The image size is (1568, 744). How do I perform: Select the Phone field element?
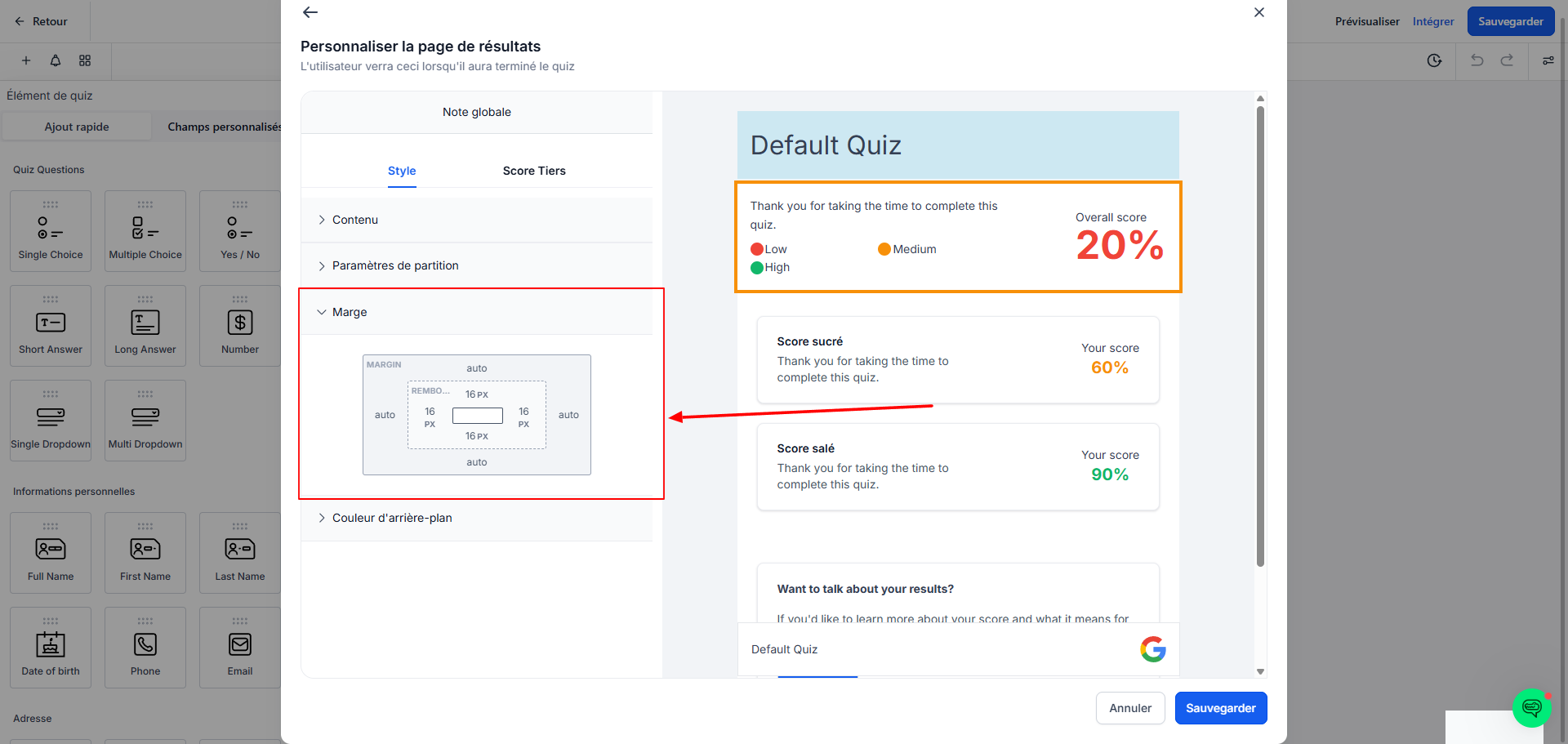coord(145,648)
